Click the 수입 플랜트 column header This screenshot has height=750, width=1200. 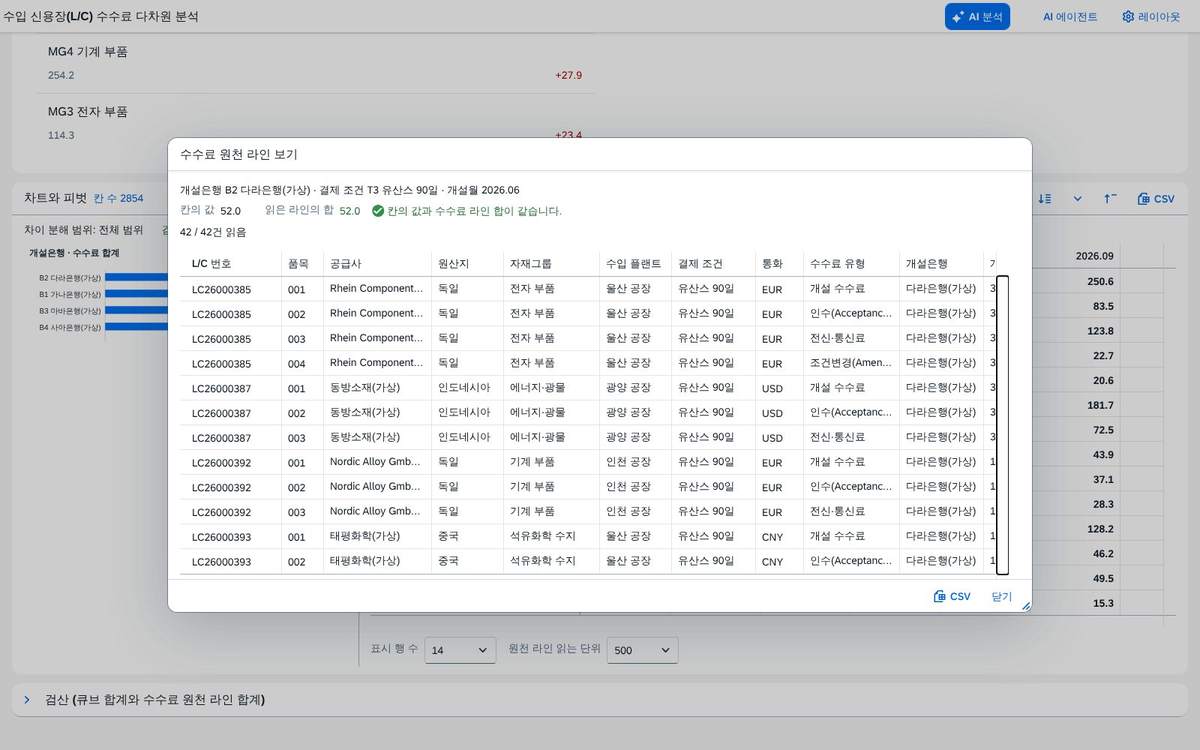[x=633, y=264]
